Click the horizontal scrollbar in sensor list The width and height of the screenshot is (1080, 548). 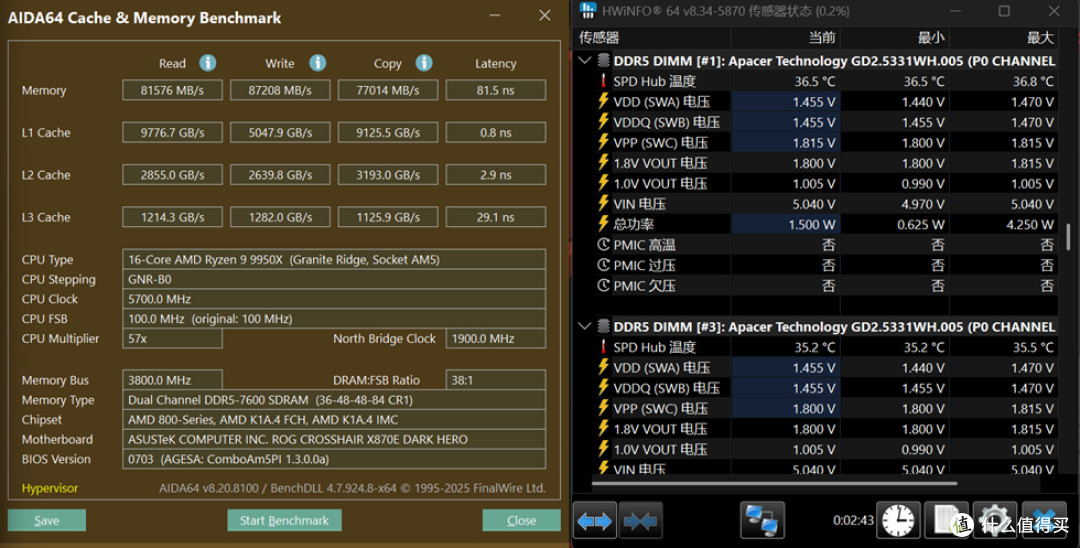[x=774, y=483]
